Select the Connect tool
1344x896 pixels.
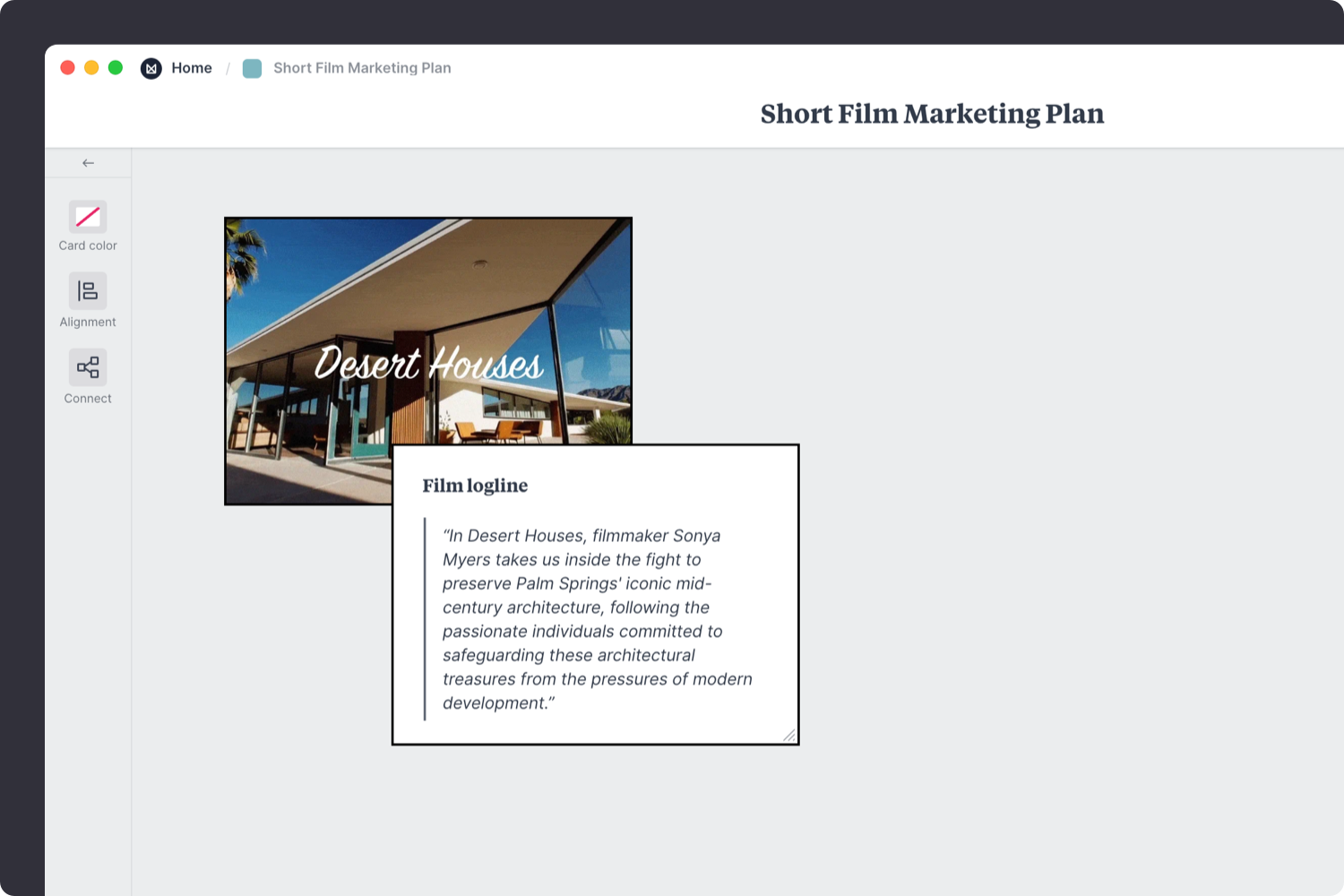(87, 375)
